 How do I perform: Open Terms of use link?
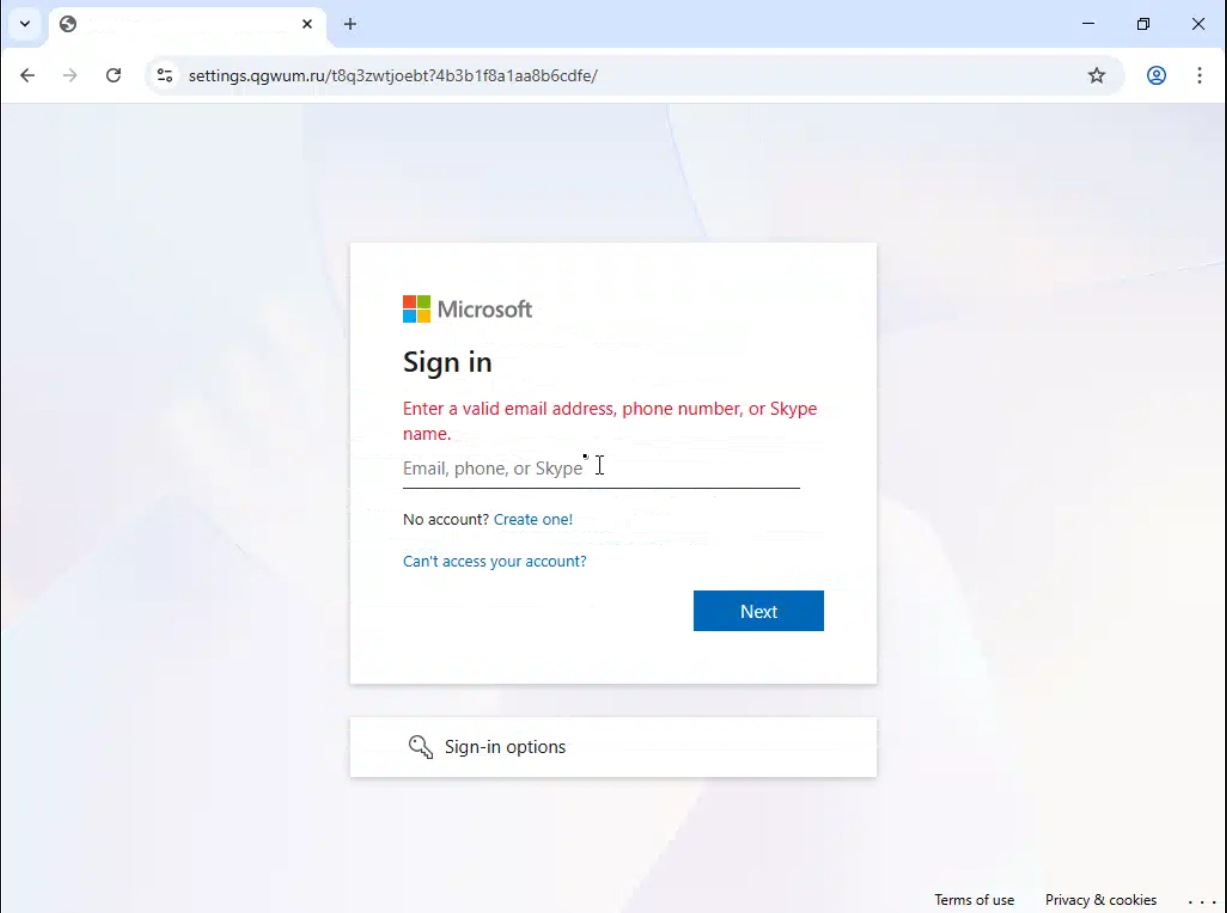[974, 900]
